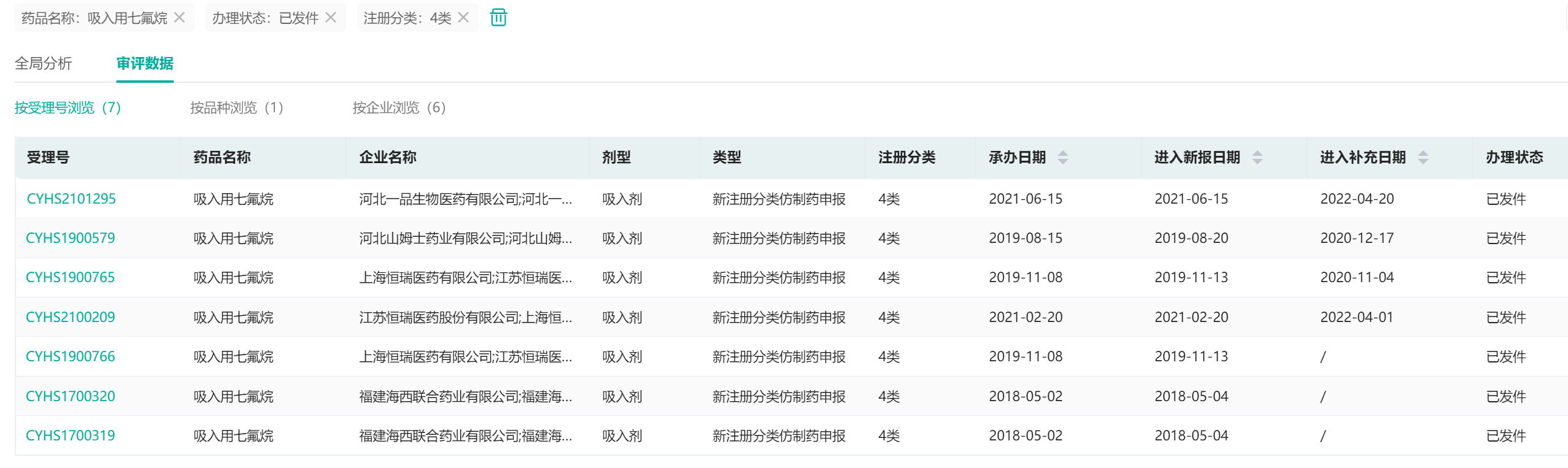
Task: Sort by 承办日期 column arrows
Action: pos(1063,158)
